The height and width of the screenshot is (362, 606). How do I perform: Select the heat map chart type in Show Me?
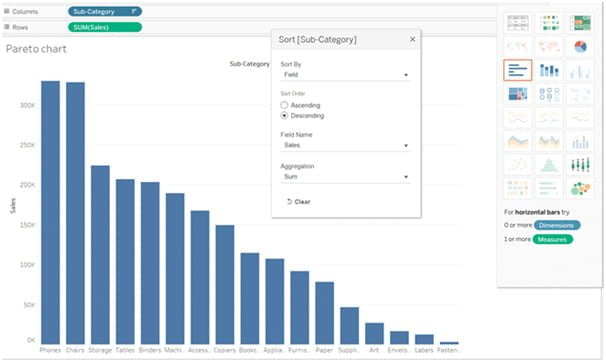[549, 23]
